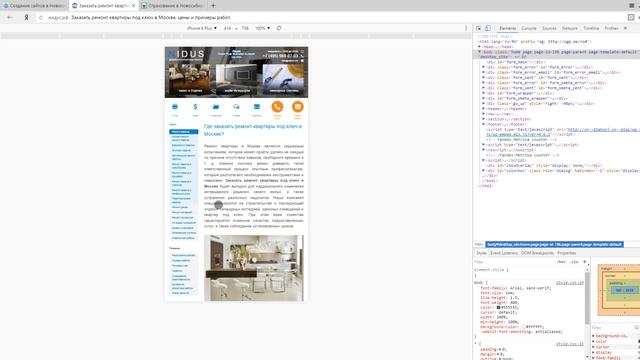Click the blue envelope icon on the page
The height and width of the screenshot is (360, 640).
(x=257, y=107)
